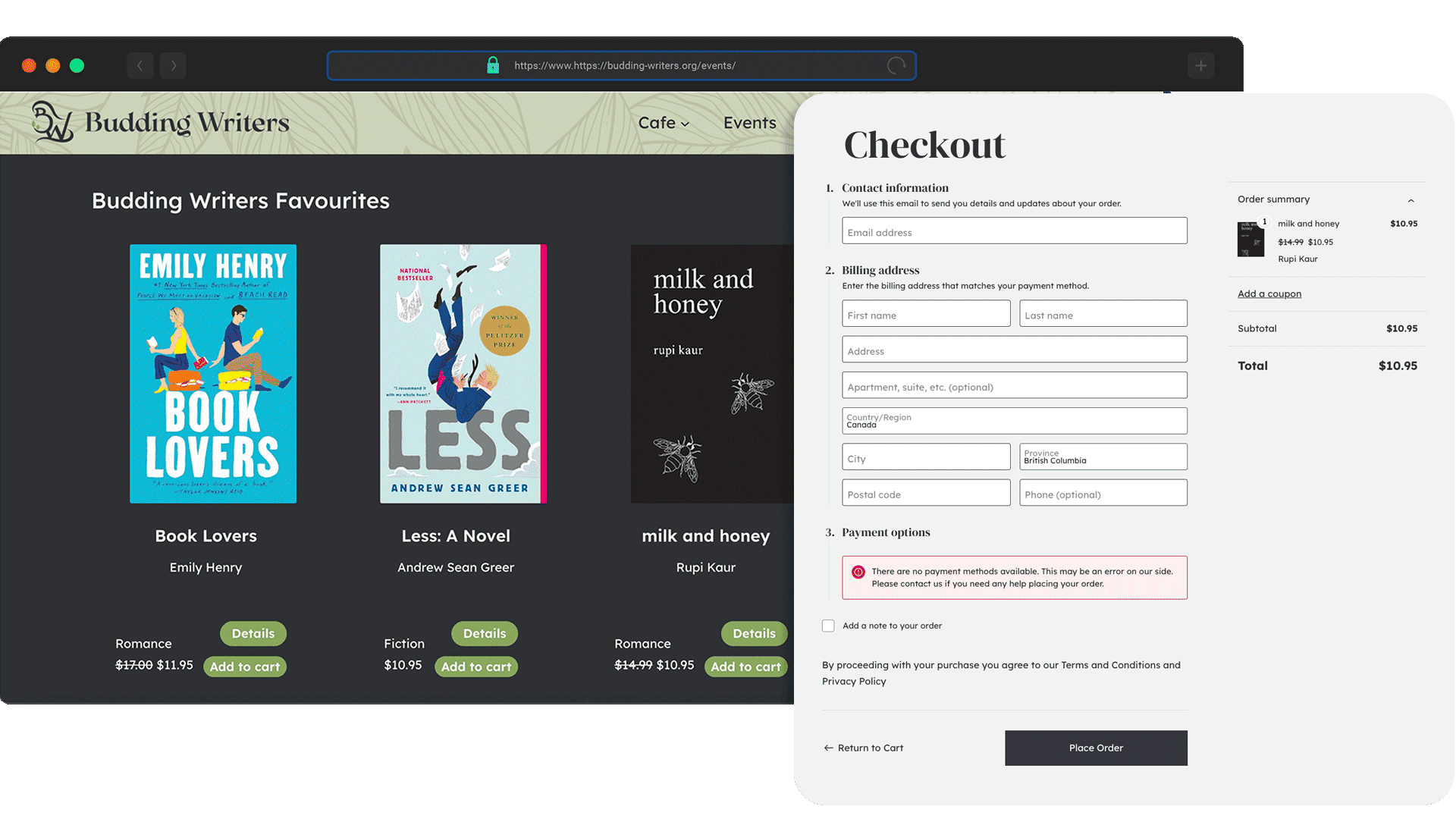Click author name Rupi Kaur under the book cover
Image resolution: width=1456 pixels, height=819 pixels.
pyautogui.click(x=706, y=568)
